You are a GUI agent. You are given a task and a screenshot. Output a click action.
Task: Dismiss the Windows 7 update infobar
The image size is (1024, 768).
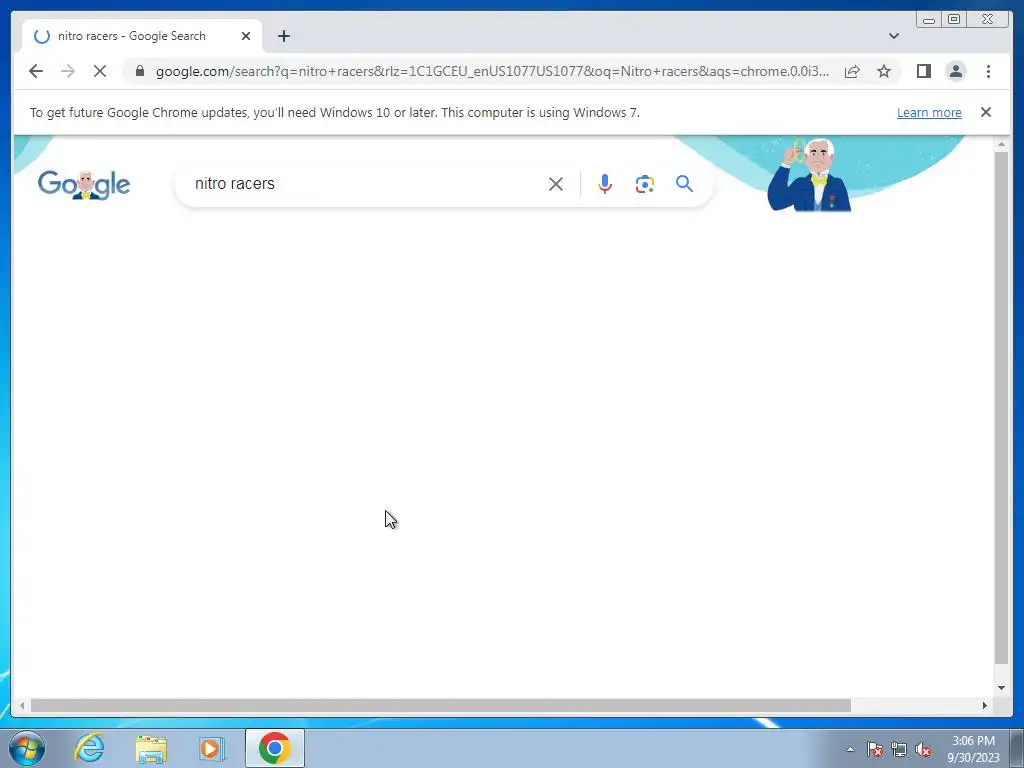986,112
